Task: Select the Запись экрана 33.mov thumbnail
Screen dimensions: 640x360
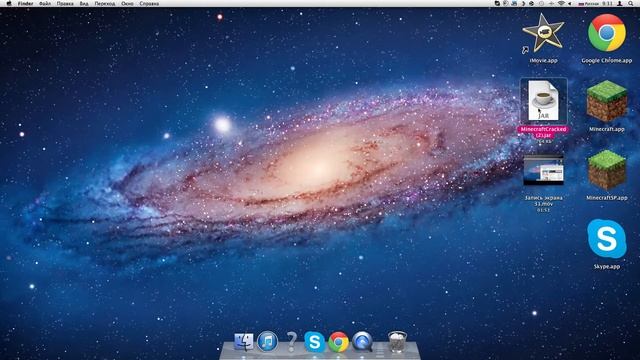Action: (x=543, y=170)
